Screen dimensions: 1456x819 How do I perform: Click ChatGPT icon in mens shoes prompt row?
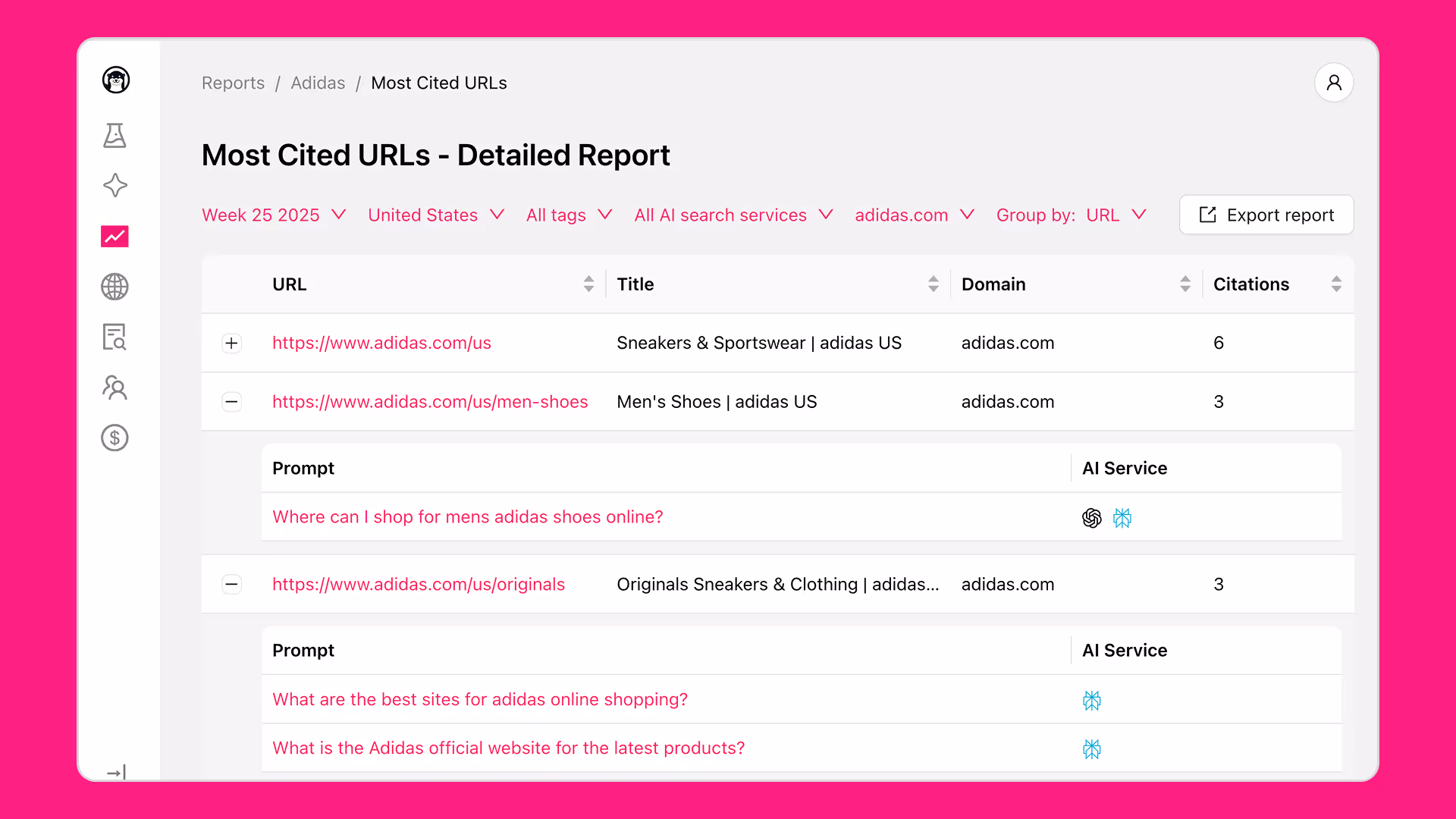click(1092, 518)
